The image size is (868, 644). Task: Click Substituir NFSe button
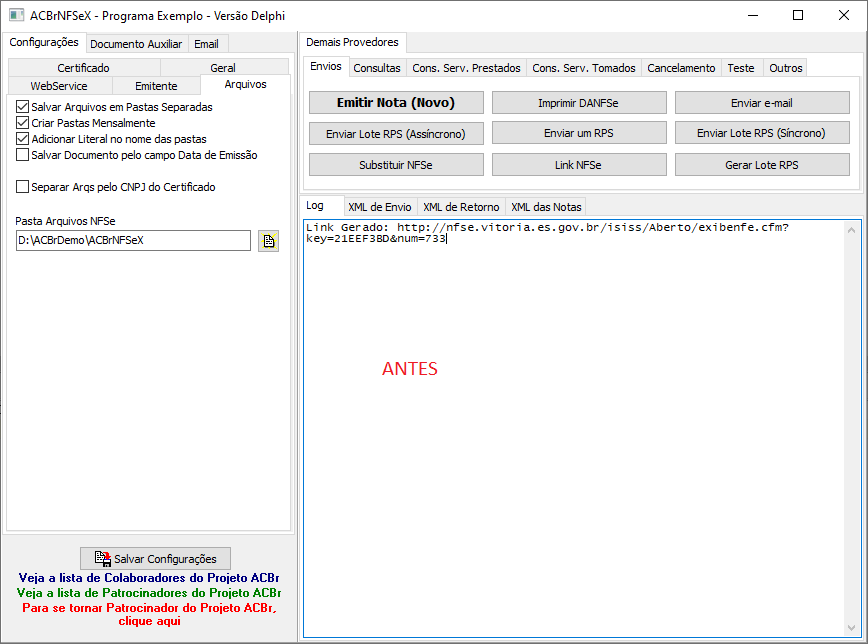pos(396,164)
